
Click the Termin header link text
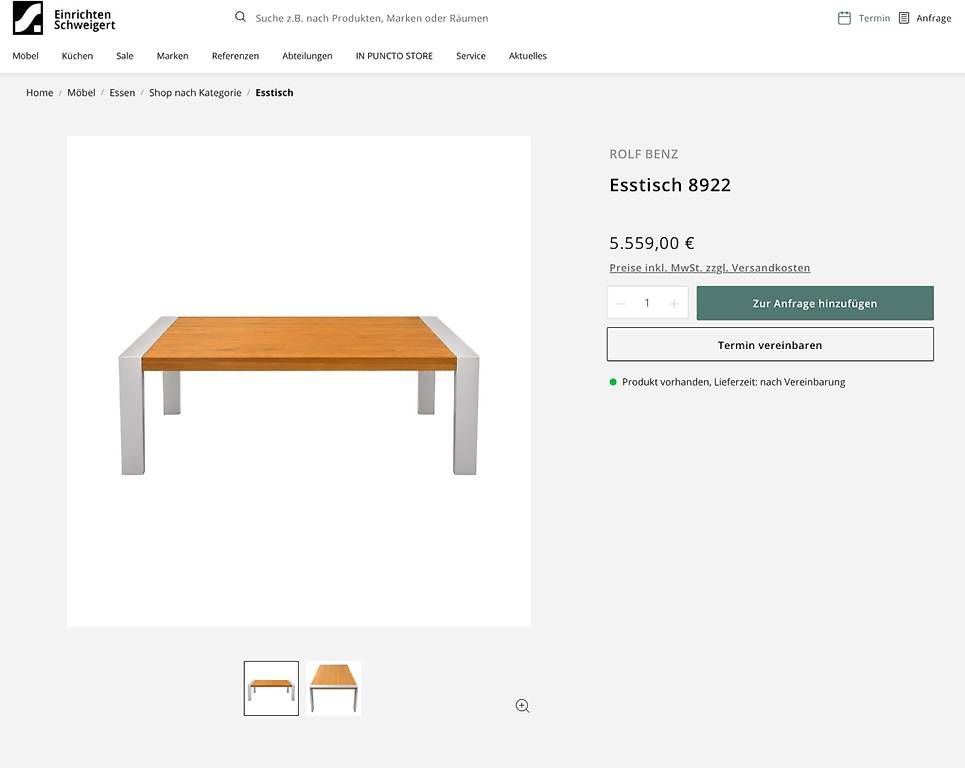point(874,18)
